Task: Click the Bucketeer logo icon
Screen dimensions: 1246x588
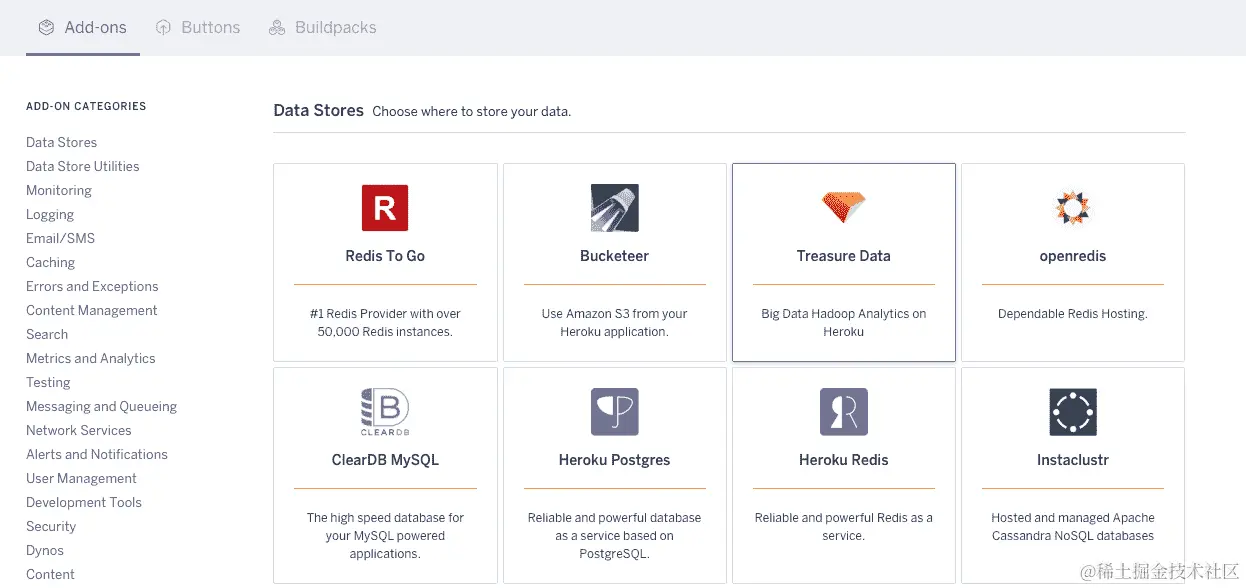Action: [x=614, y=208]
